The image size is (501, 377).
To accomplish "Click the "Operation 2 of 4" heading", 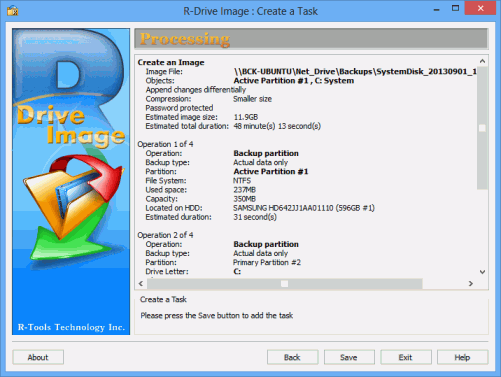I will pyautogui.click(x=165, y=235).
